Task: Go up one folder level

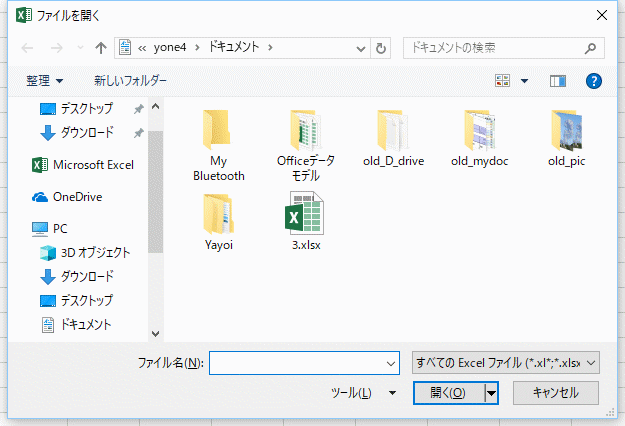Action: (101, 48)
